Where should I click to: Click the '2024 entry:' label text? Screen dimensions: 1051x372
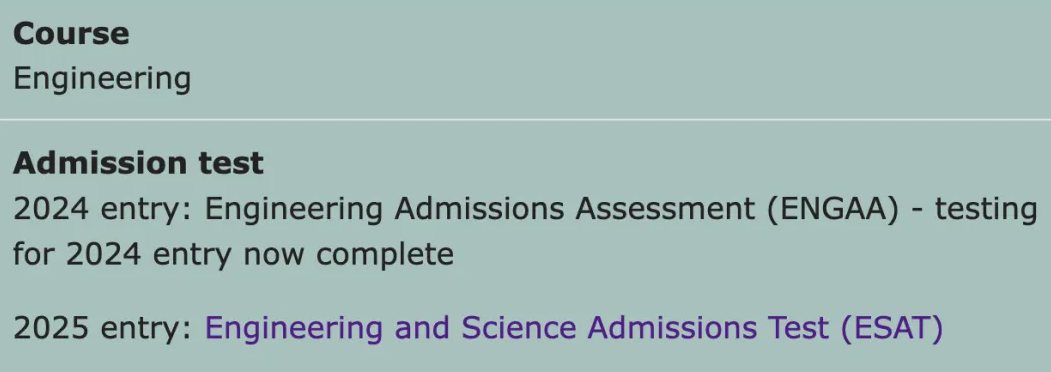coord(103,210)
